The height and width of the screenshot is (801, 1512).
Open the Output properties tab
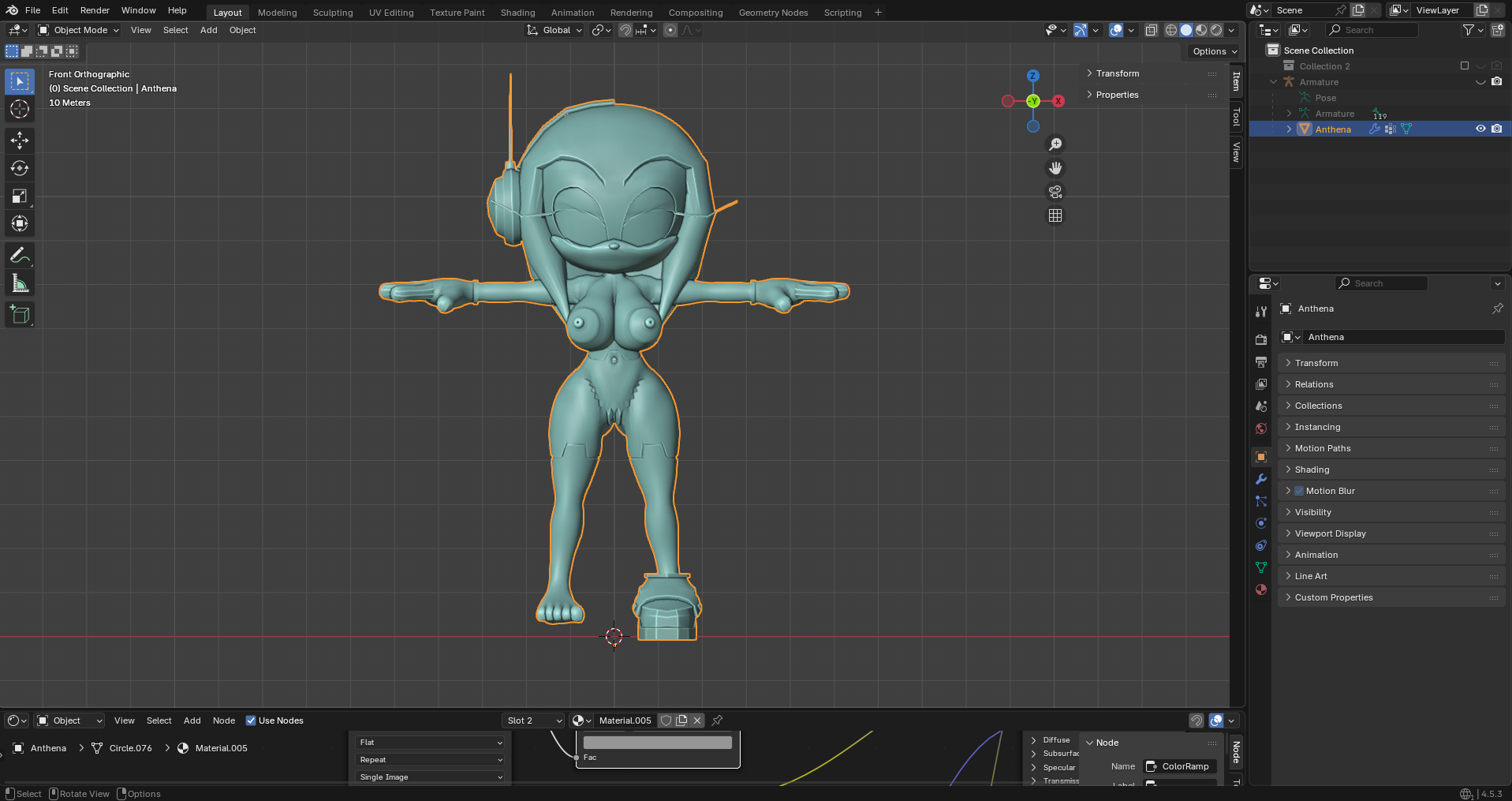coord(1261,361)
